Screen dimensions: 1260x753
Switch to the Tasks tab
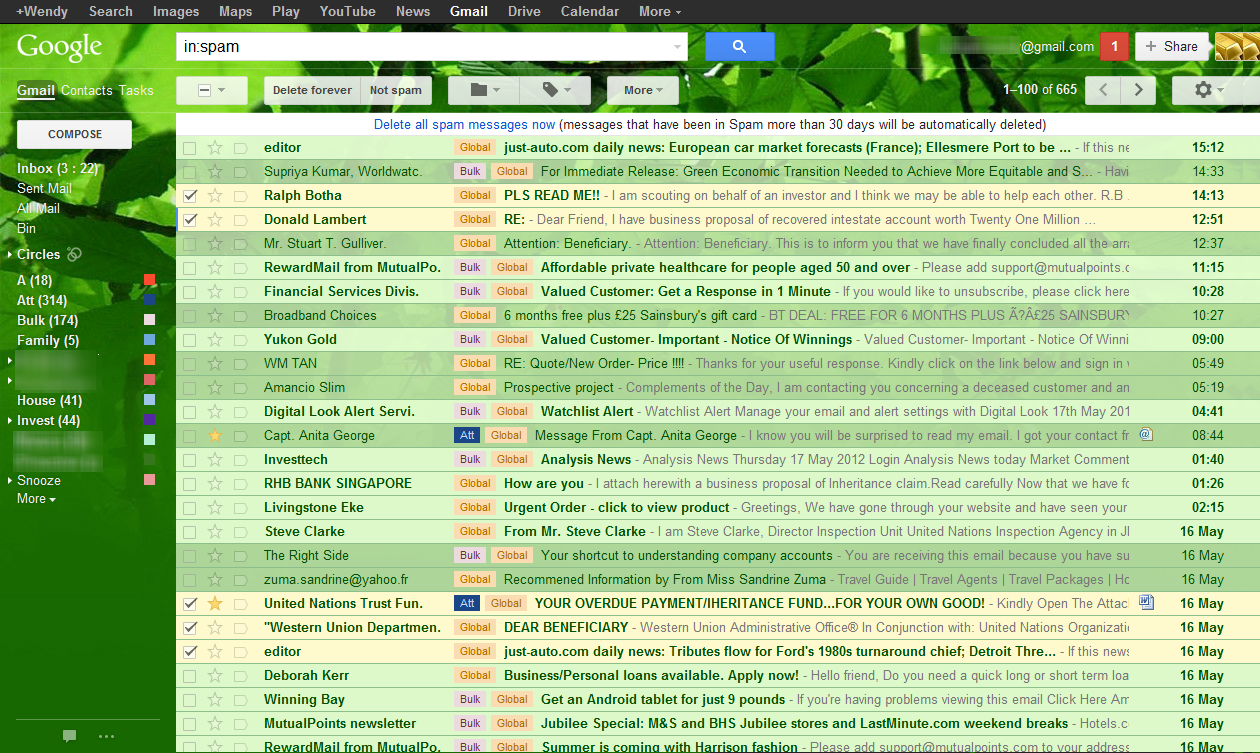pos(136,90)
